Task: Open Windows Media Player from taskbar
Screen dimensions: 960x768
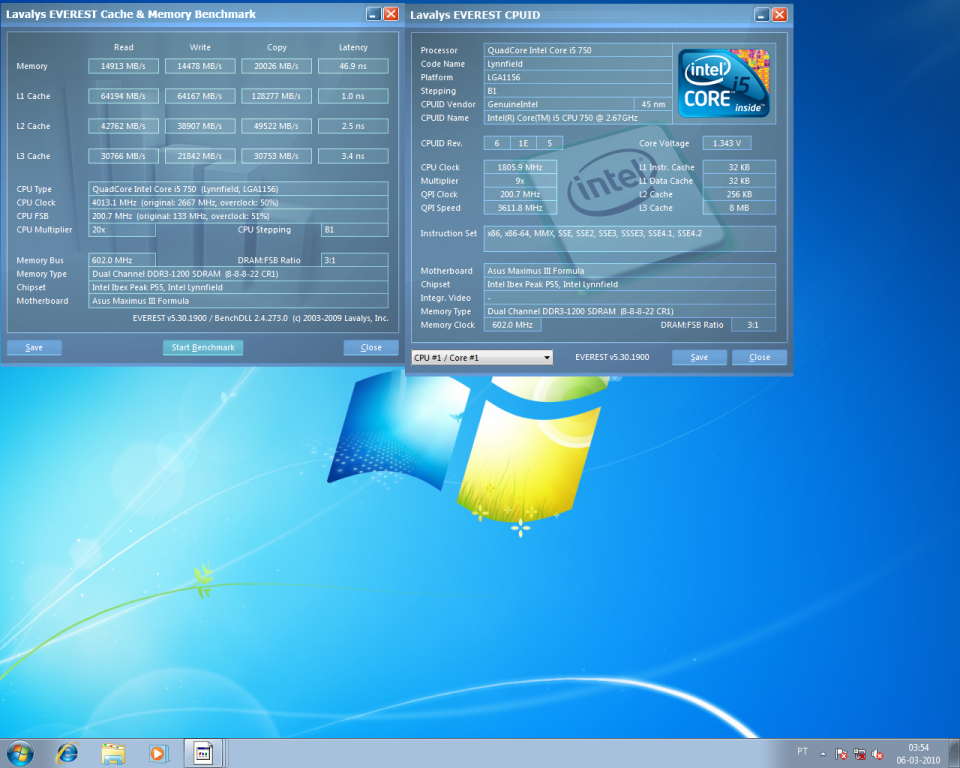Action: coord(157,752)
